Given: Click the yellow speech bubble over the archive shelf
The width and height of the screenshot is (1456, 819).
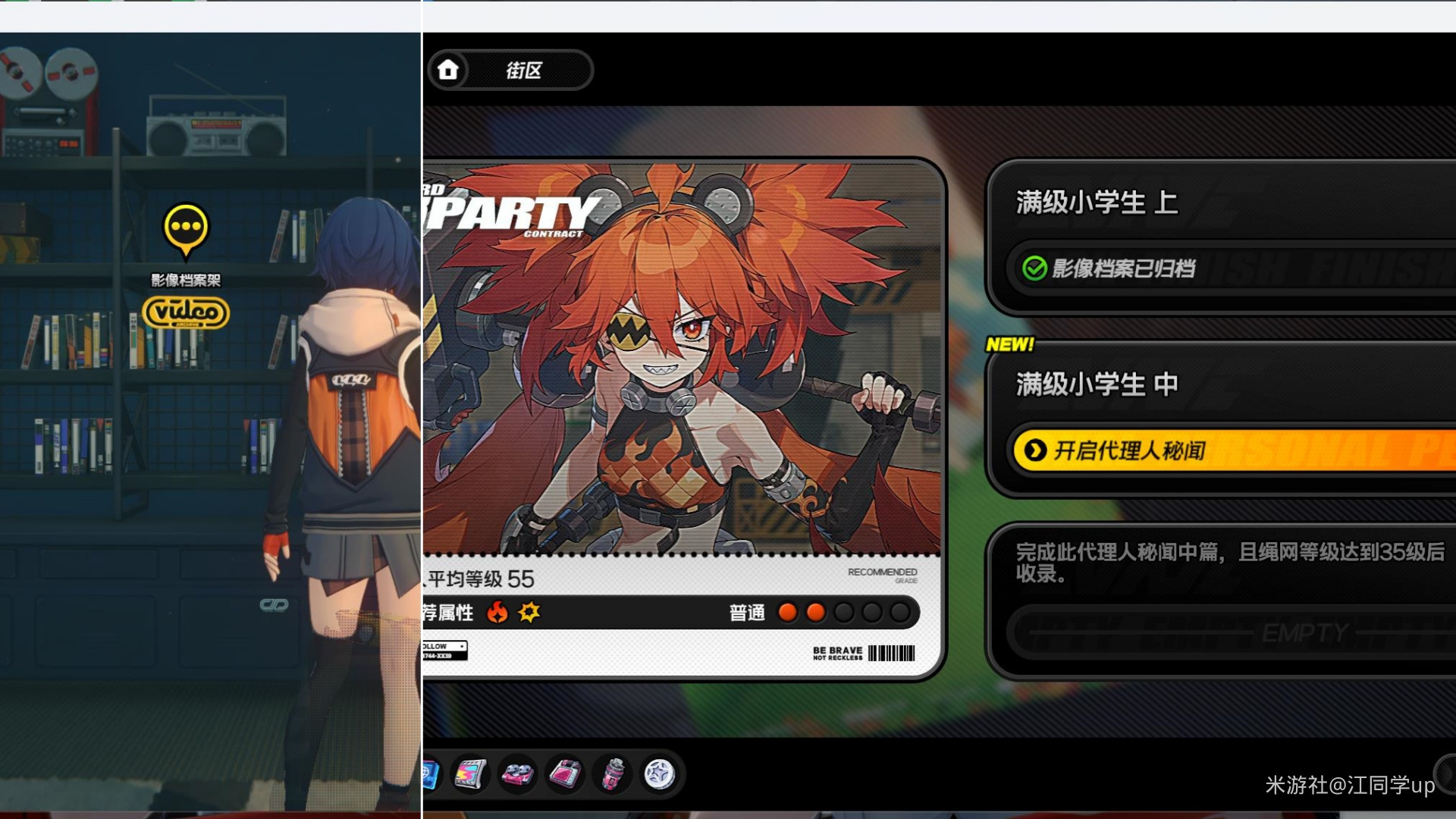Looking at the screenshot, I should 186,227.
